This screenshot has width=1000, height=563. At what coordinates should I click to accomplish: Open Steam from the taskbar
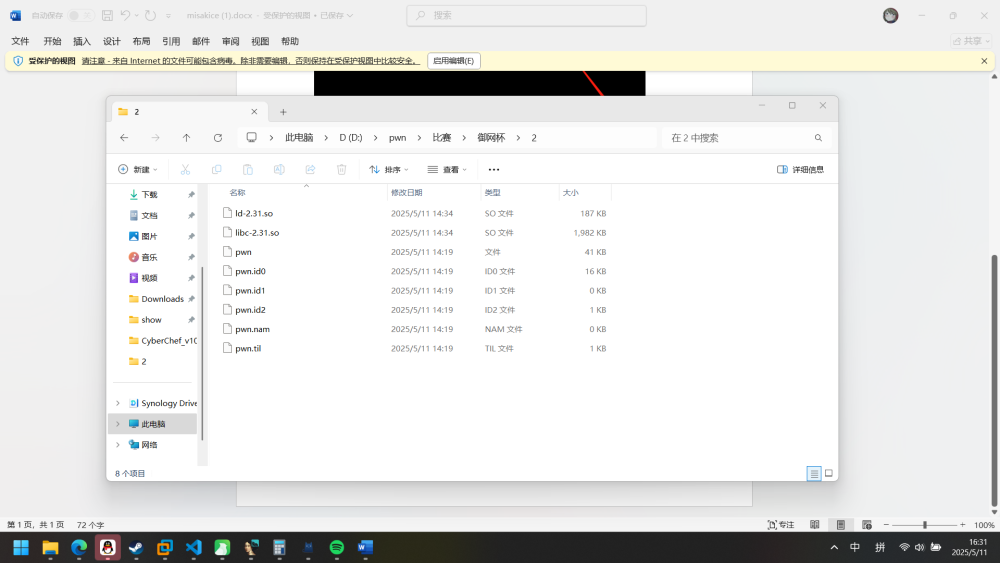click(136, 547)
